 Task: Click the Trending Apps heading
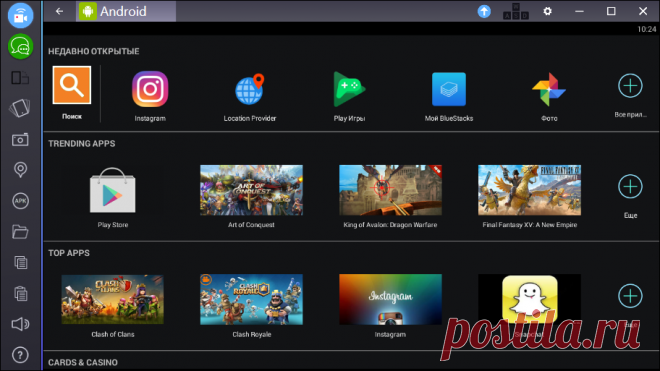pos(82,144)
